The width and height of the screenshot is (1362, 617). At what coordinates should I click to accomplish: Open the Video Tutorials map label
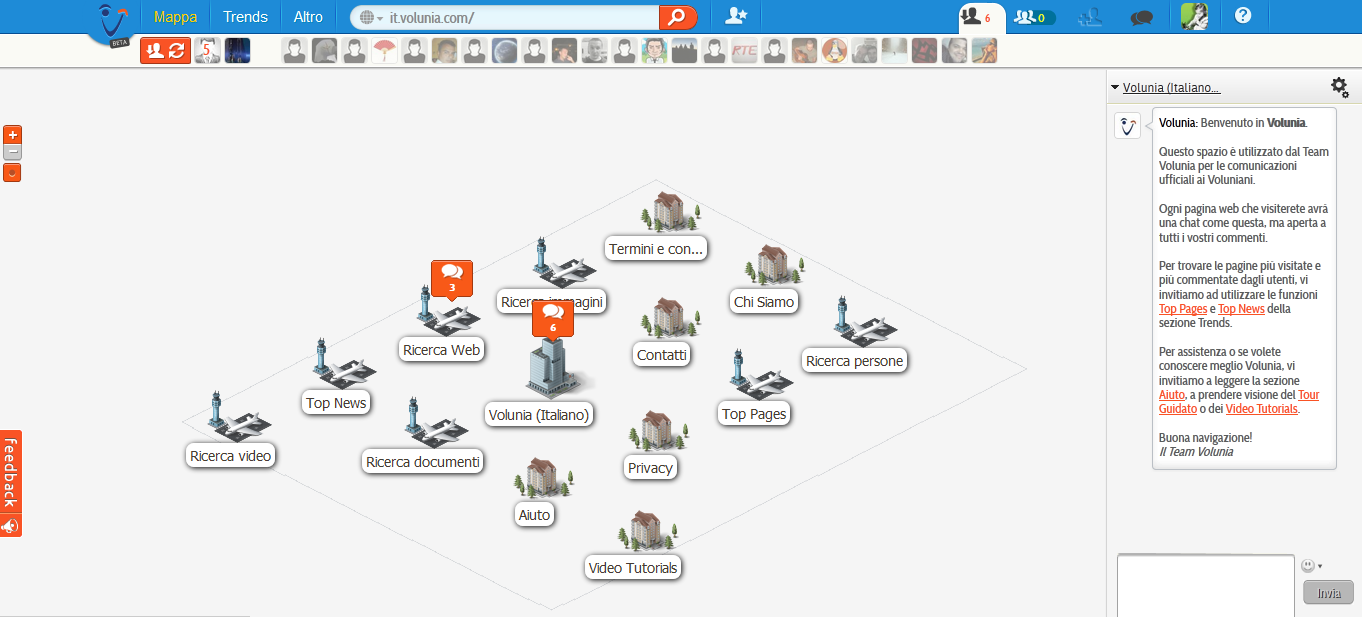(x=633, y=568)
